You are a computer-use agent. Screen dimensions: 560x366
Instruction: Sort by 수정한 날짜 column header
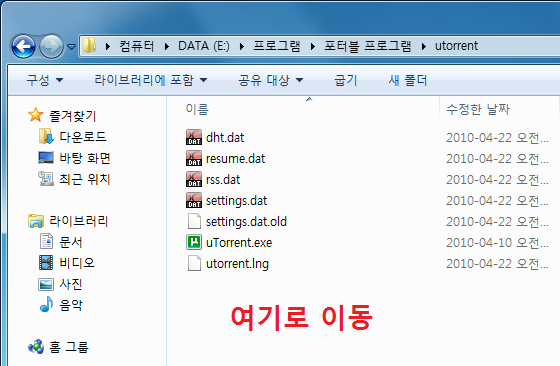[478, 109]
